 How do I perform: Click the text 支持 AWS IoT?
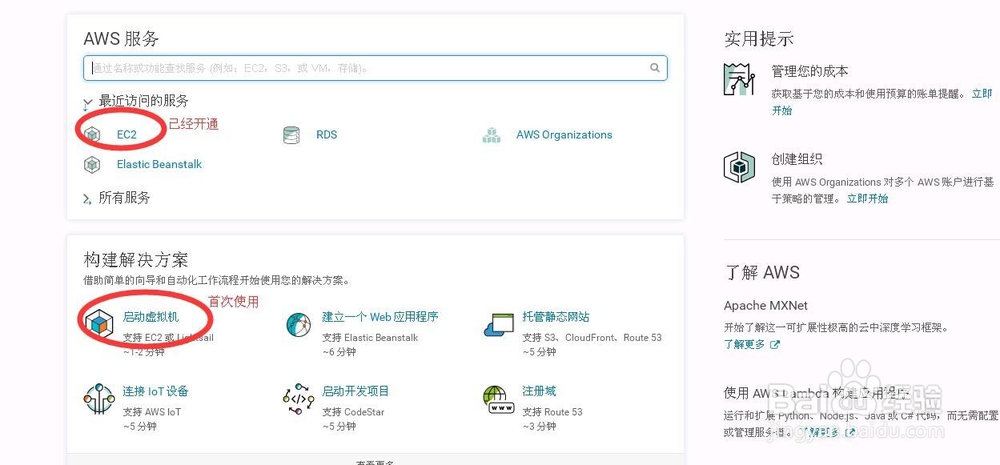(151, 412)
